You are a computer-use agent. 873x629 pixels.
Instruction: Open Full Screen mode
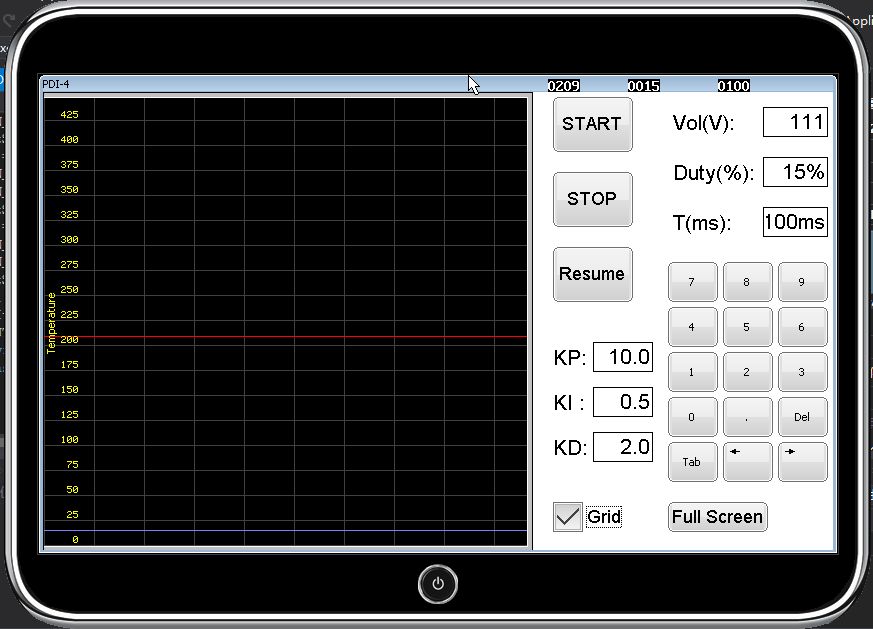pyautogui.click(x=717, y=517)
